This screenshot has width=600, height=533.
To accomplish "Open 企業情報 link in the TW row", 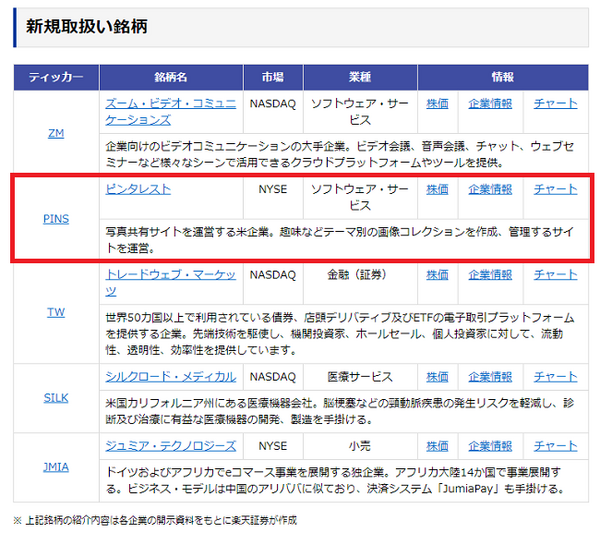I will point(490,275).
